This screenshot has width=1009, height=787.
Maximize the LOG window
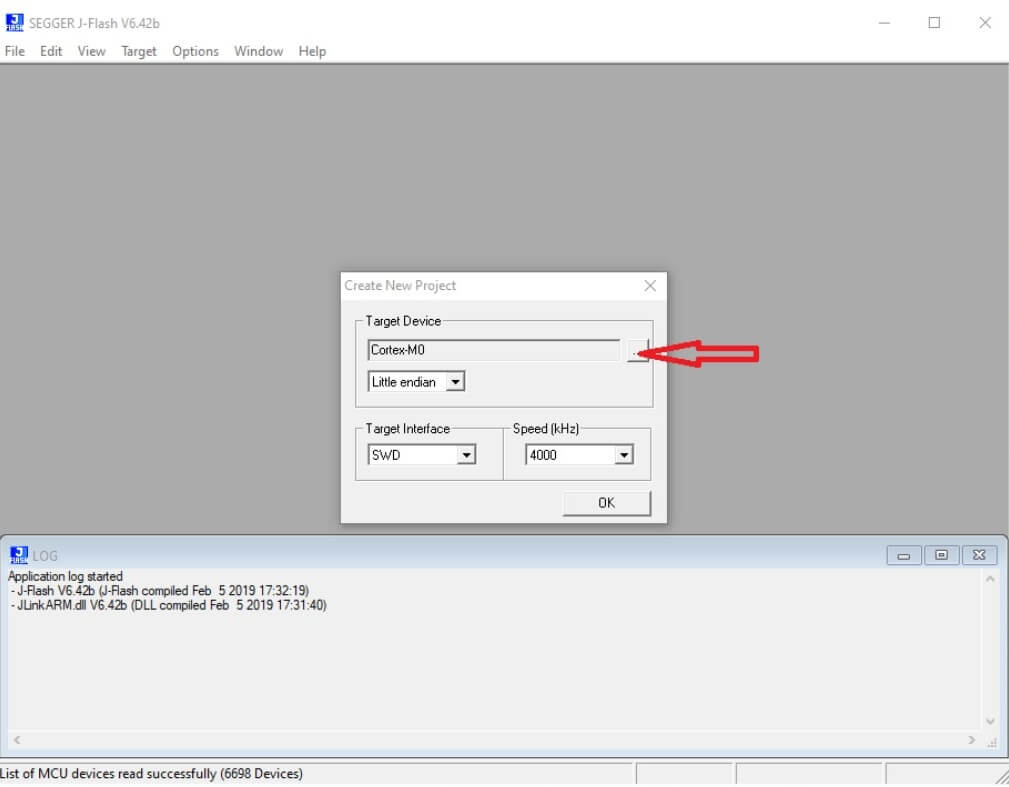[941, 555]
